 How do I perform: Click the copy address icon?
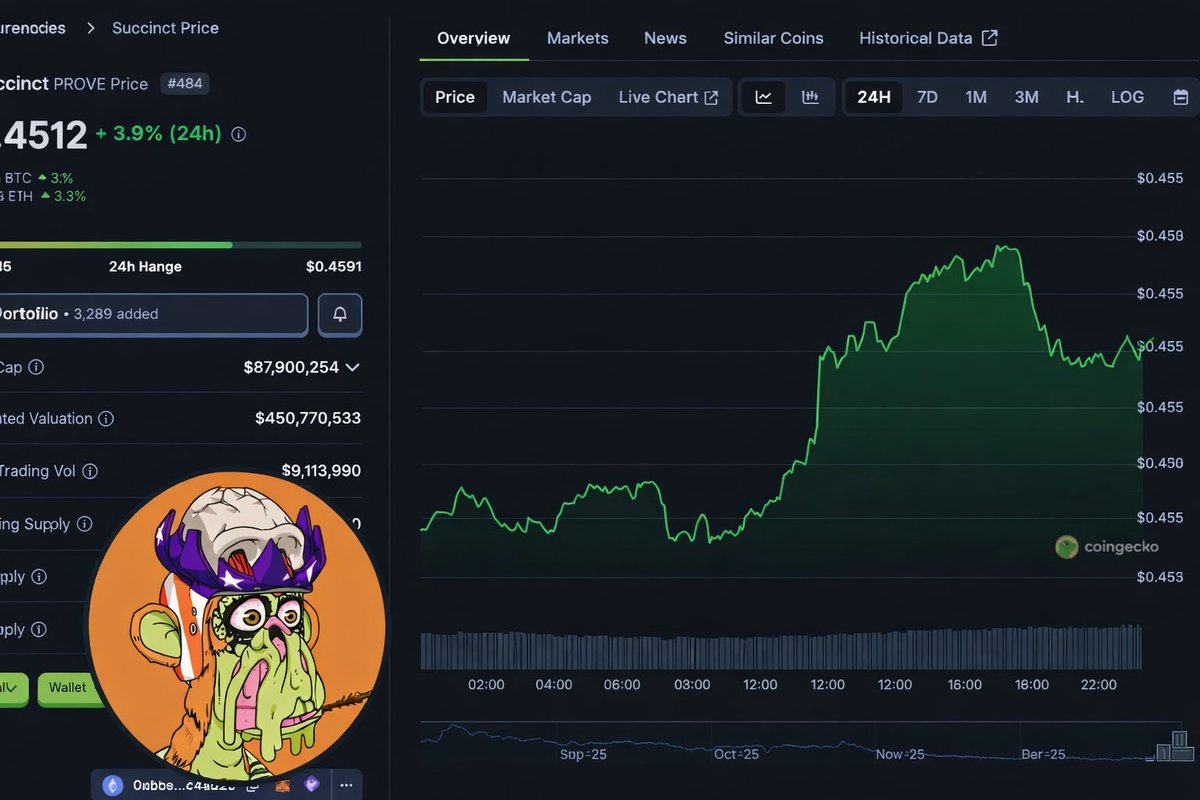click(255, 786)
